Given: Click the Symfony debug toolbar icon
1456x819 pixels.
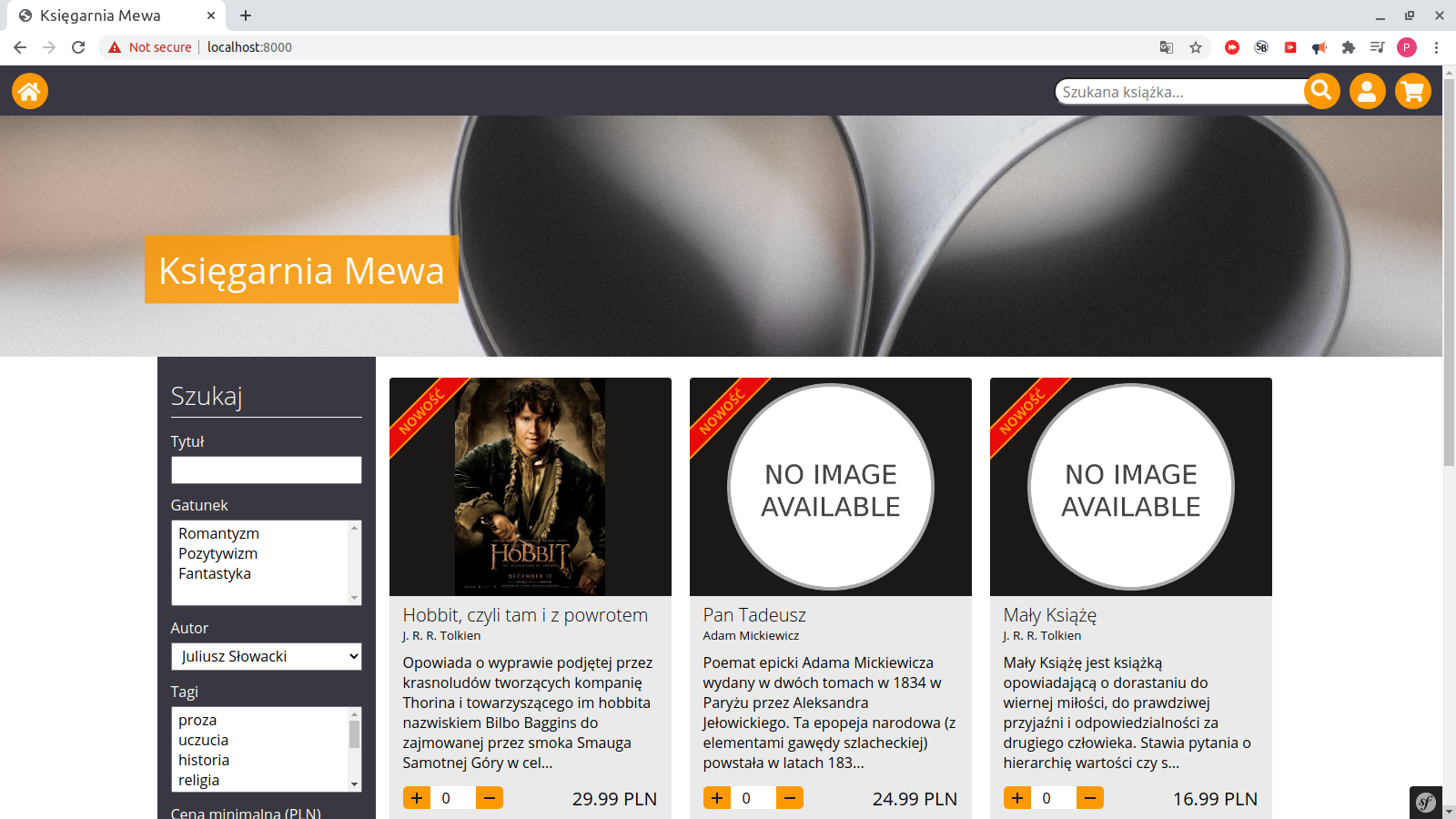Looking at the screenshot, I should click(1425, 803).
